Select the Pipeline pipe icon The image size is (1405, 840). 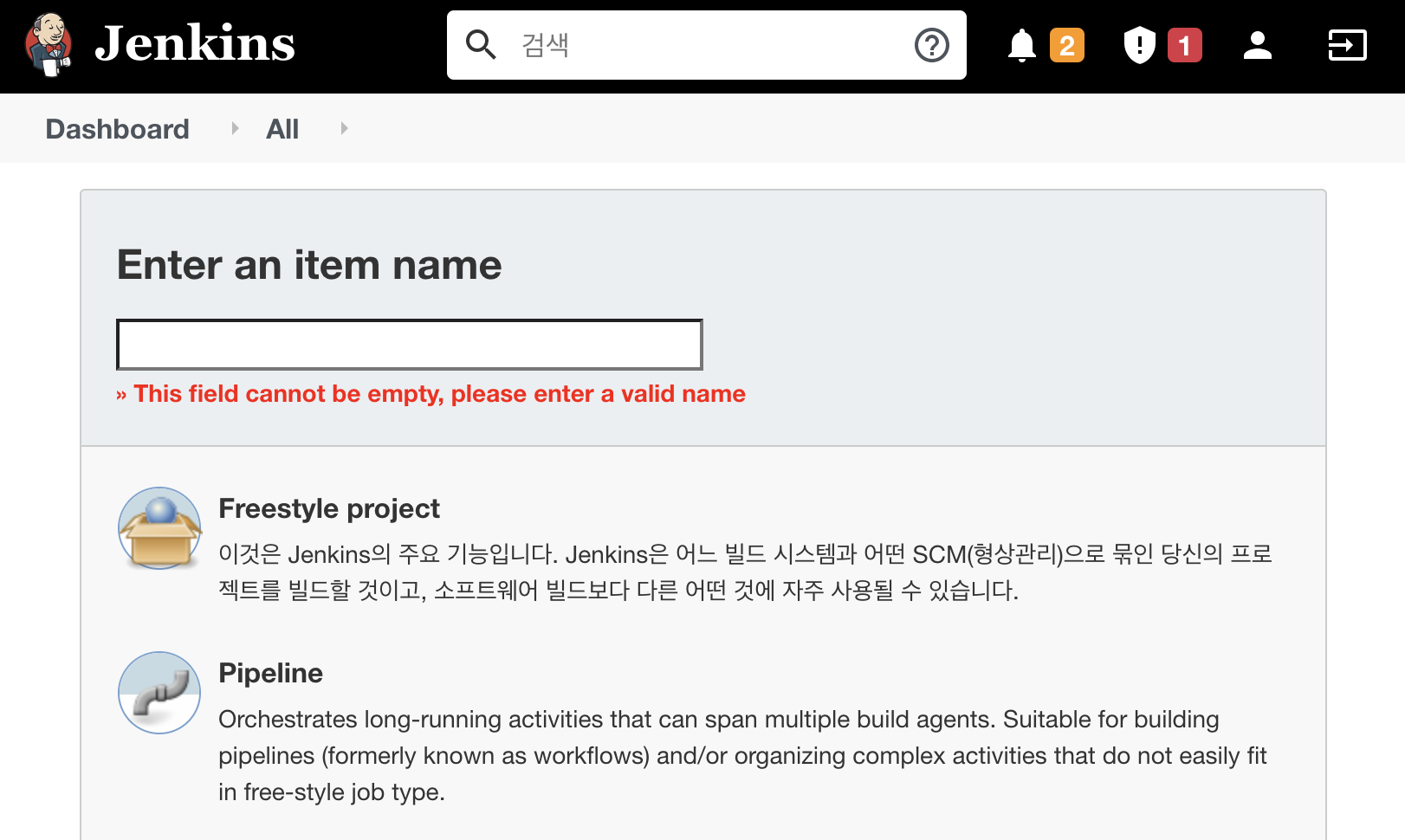[159, 693]
